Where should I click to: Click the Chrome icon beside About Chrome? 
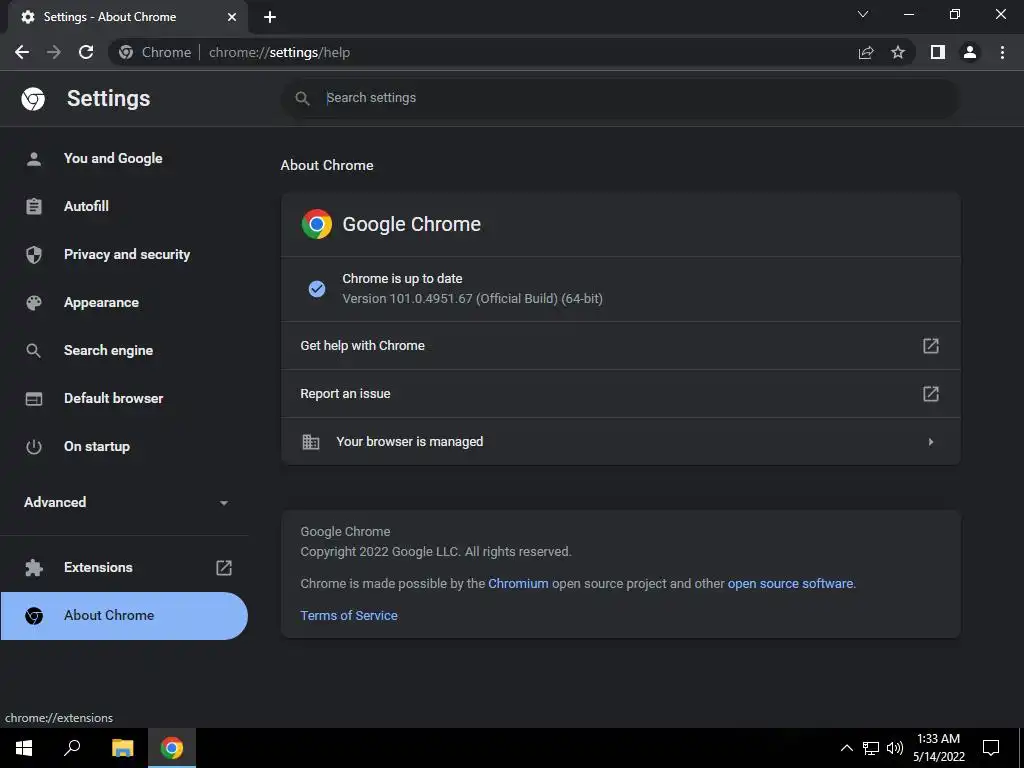pos(34,616)
